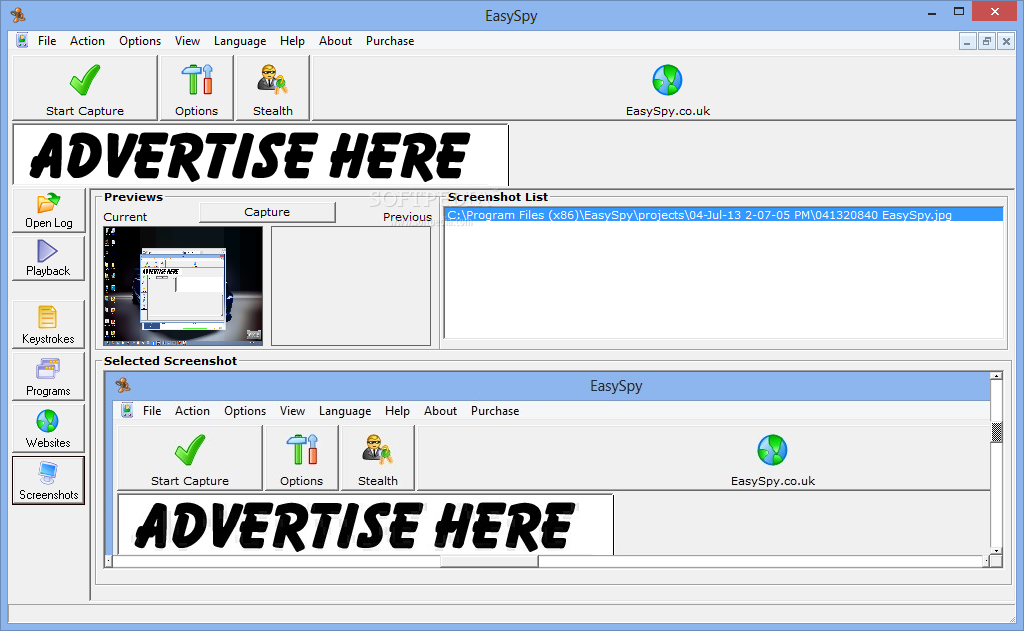Open the Keystrokes notepad icon
Viewport: 1024px width, 631px height.
pyautogui.click(x=48, y=325)
